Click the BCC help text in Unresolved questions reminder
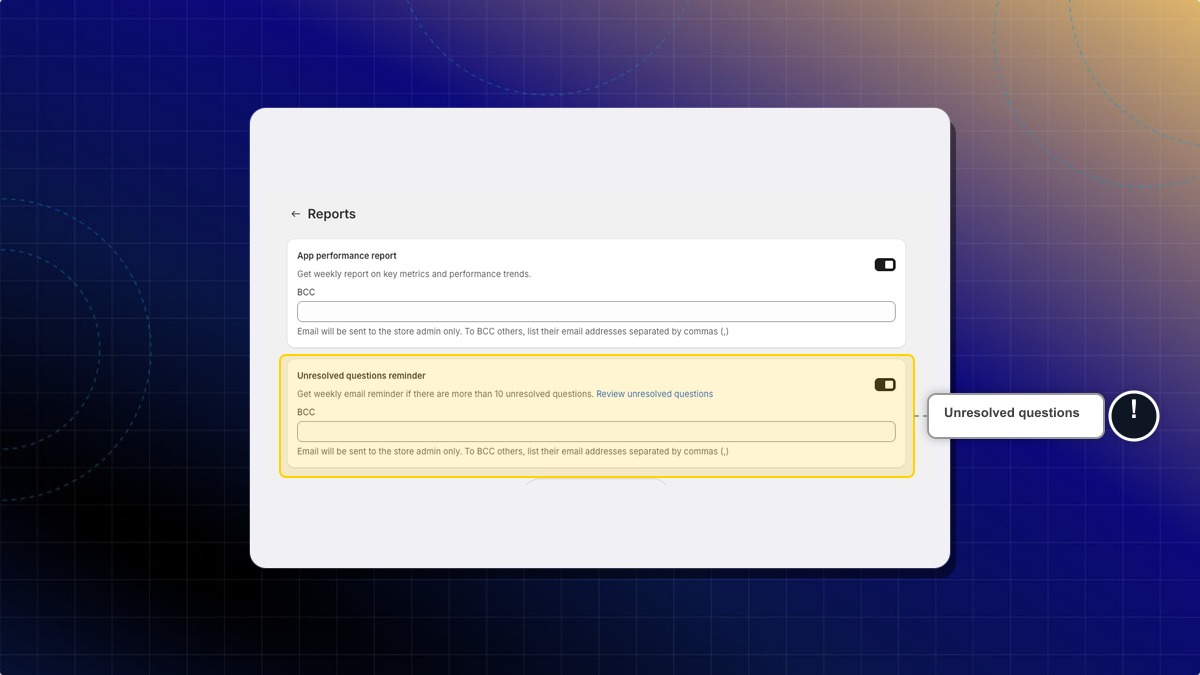This screenshot has height=675, width=1200. tap(513, 452)
